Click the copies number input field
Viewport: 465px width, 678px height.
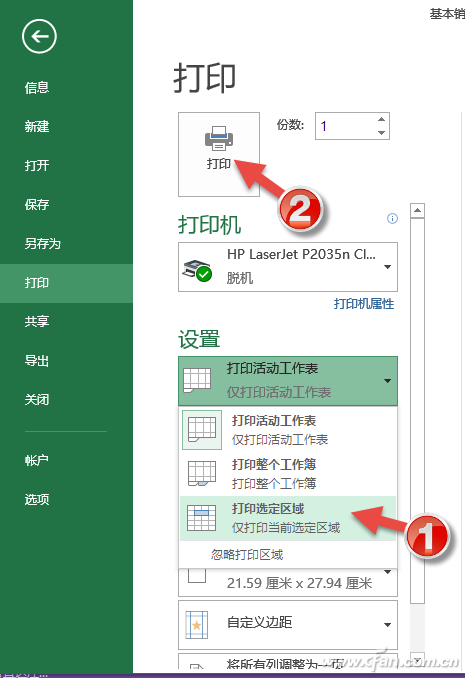[345, 126]
